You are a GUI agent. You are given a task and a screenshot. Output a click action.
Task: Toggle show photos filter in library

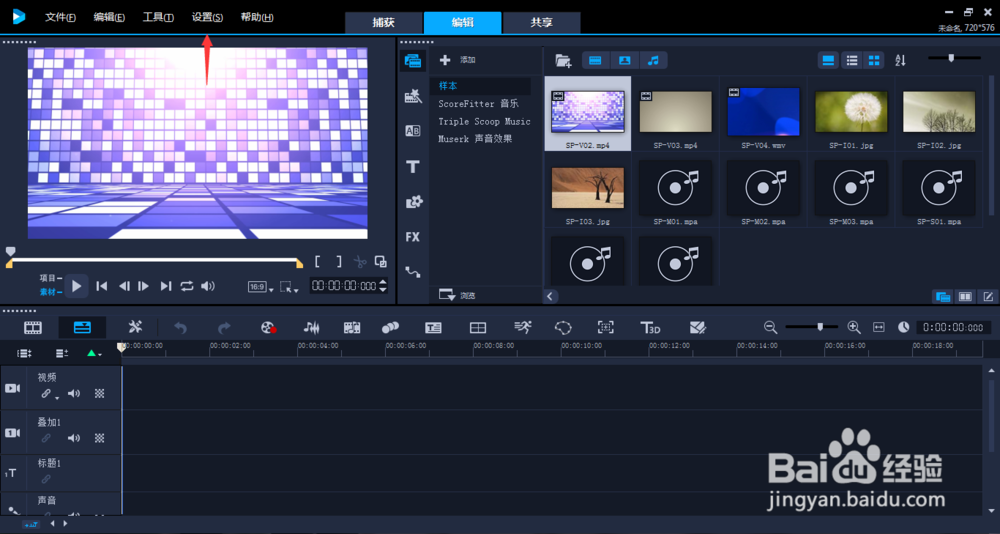pyautogui.click(x=625, y=61)
